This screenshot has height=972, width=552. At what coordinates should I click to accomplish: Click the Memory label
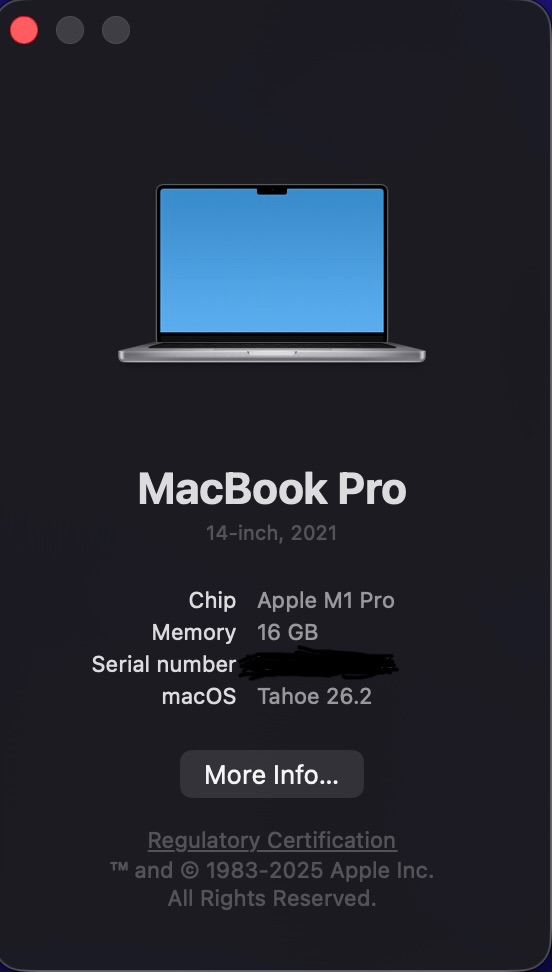194,633
